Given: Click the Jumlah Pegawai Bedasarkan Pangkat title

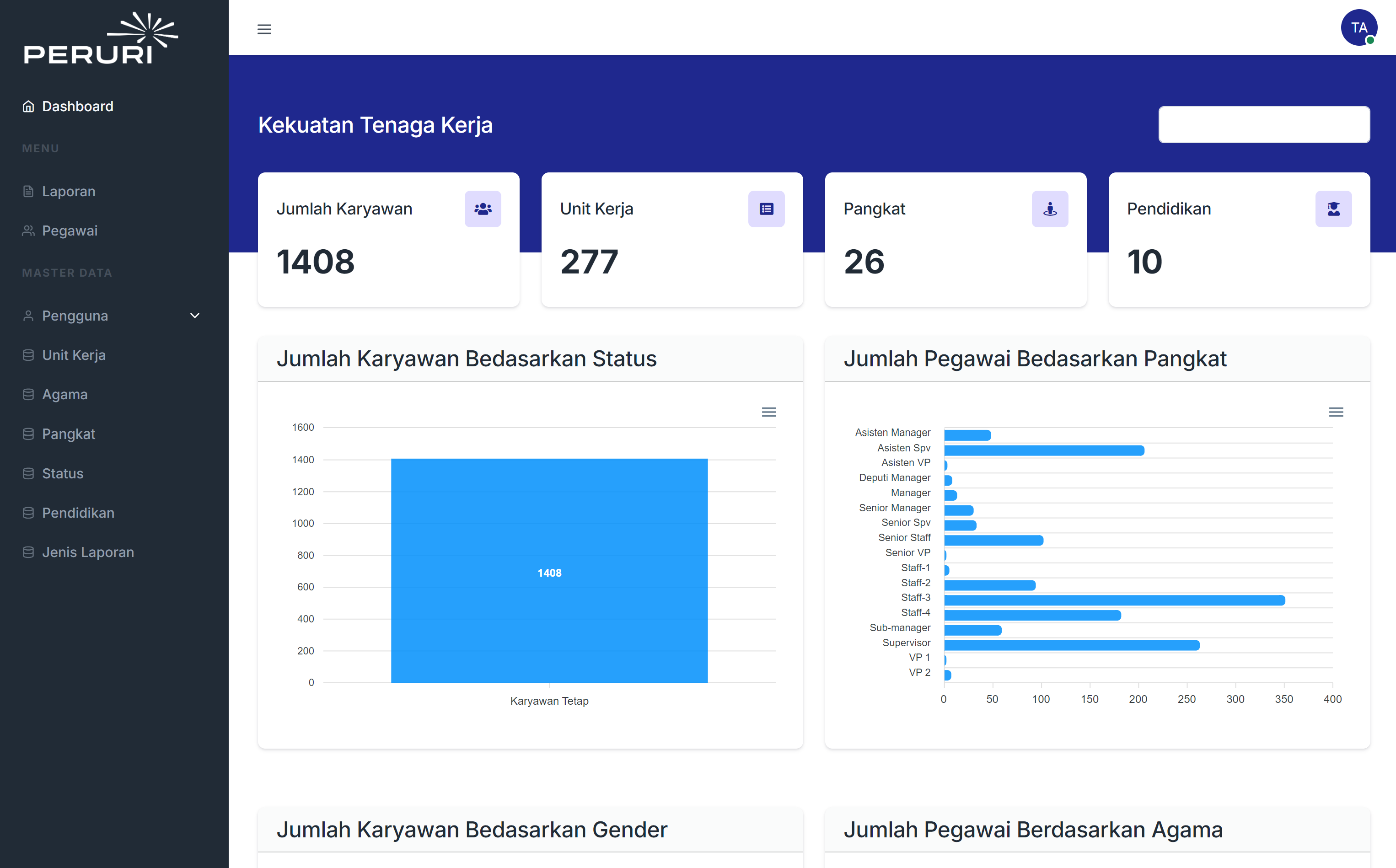Looking at the screenshot, I should coord(1035,359).
